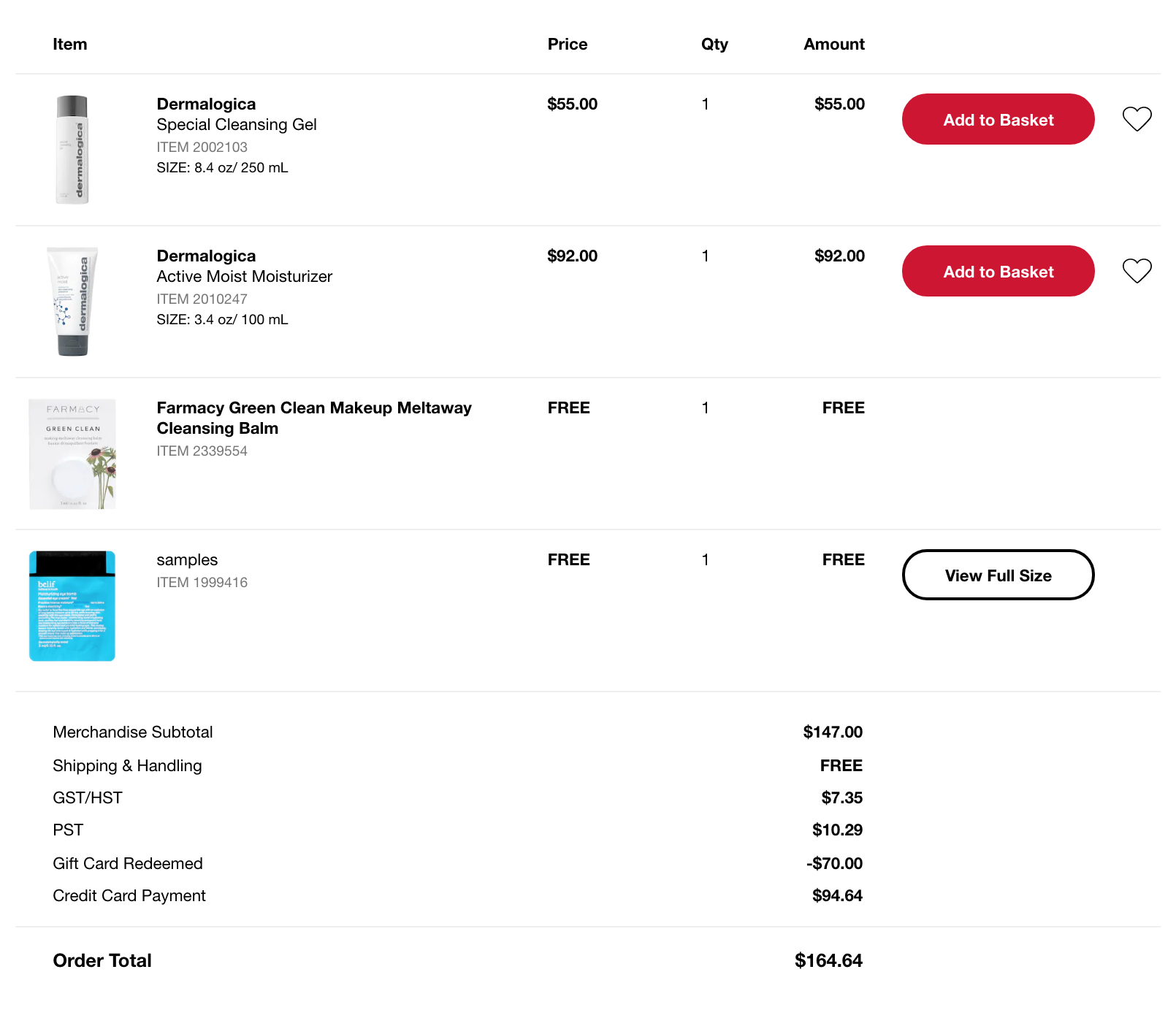Favorite the Special Cleansing Gel with heart icon
The height and width of the screenshot is (1018, 1176).
(1137, 119)
